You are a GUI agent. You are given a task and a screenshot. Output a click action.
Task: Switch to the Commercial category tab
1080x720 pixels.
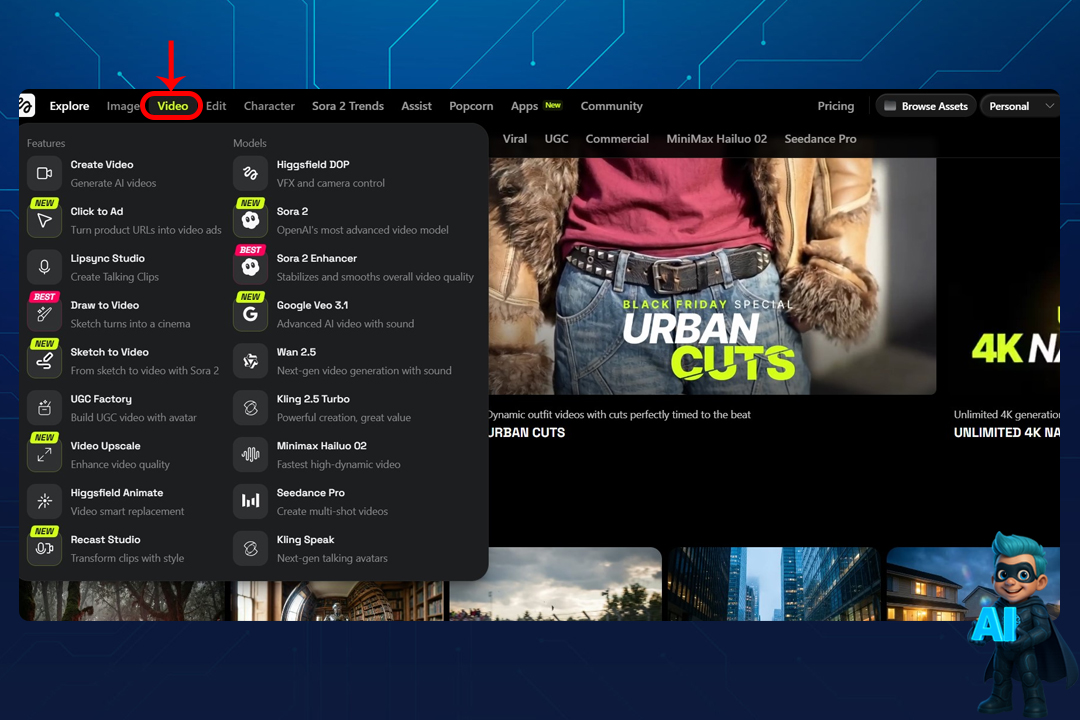[x=617, y=139]
